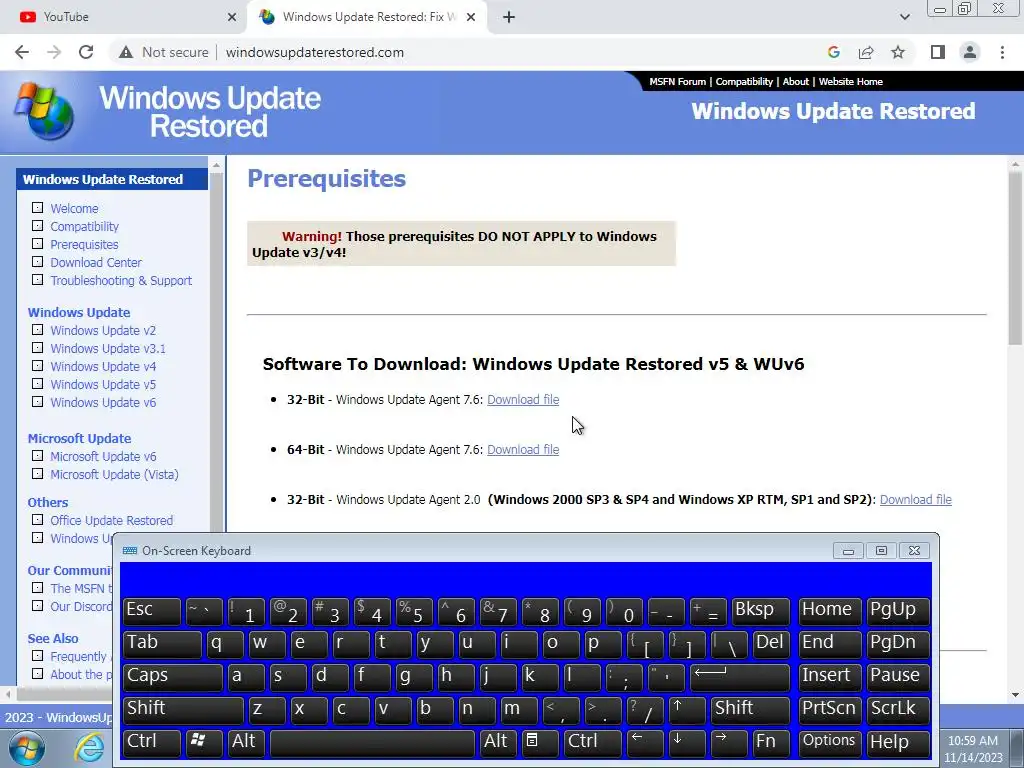Open the tab search chevron
1024x768 pixels.
[904, 17]
